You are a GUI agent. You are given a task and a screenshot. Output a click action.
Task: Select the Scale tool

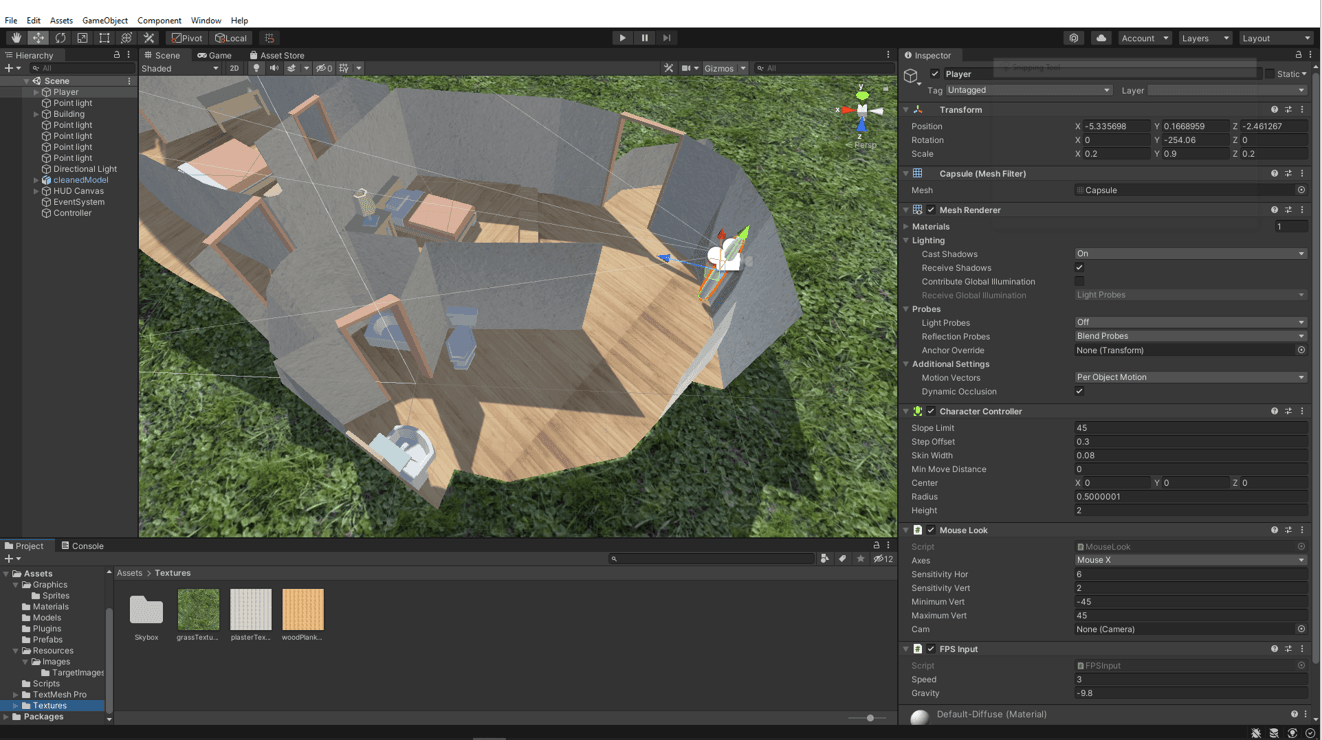click(82, 38)
